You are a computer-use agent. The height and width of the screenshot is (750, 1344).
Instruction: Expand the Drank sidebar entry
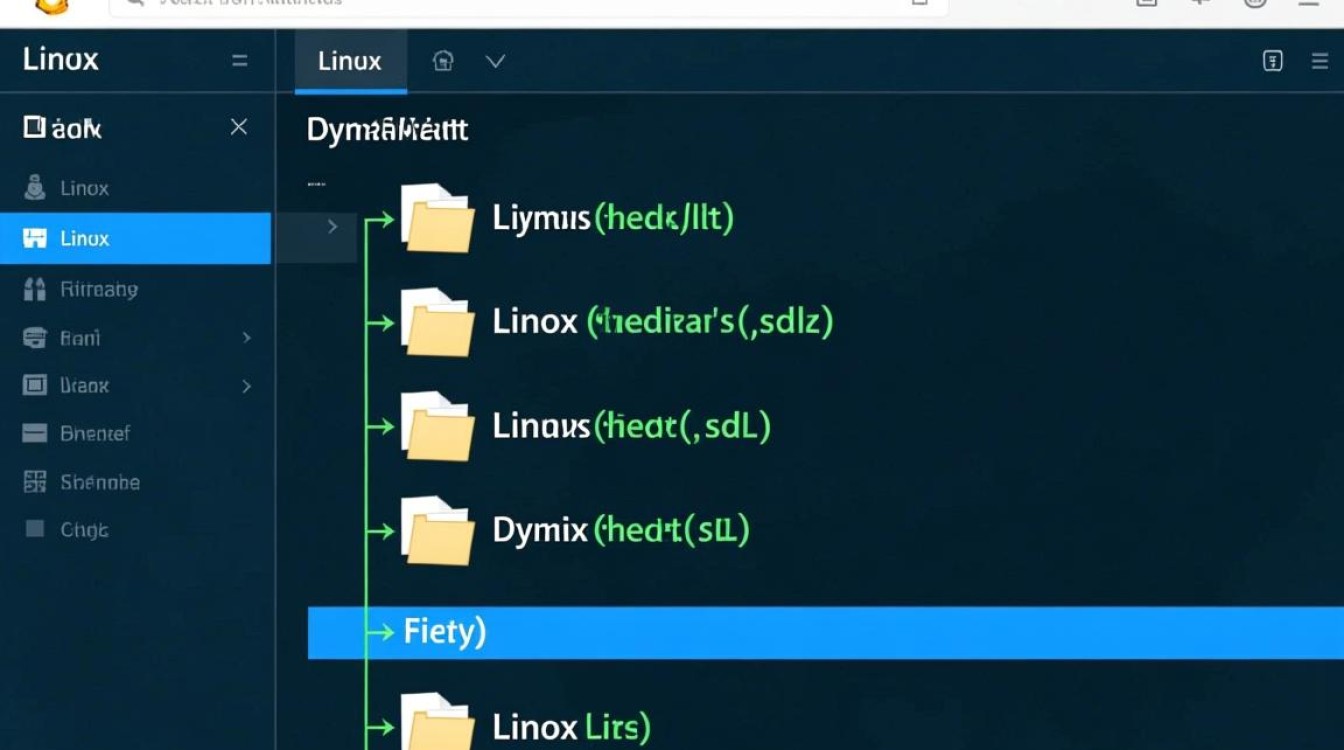(x=247, y=386)
